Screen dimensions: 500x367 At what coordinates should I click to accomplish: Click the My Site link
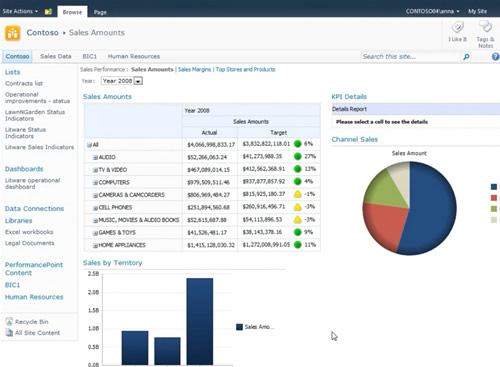click(477, 11)
